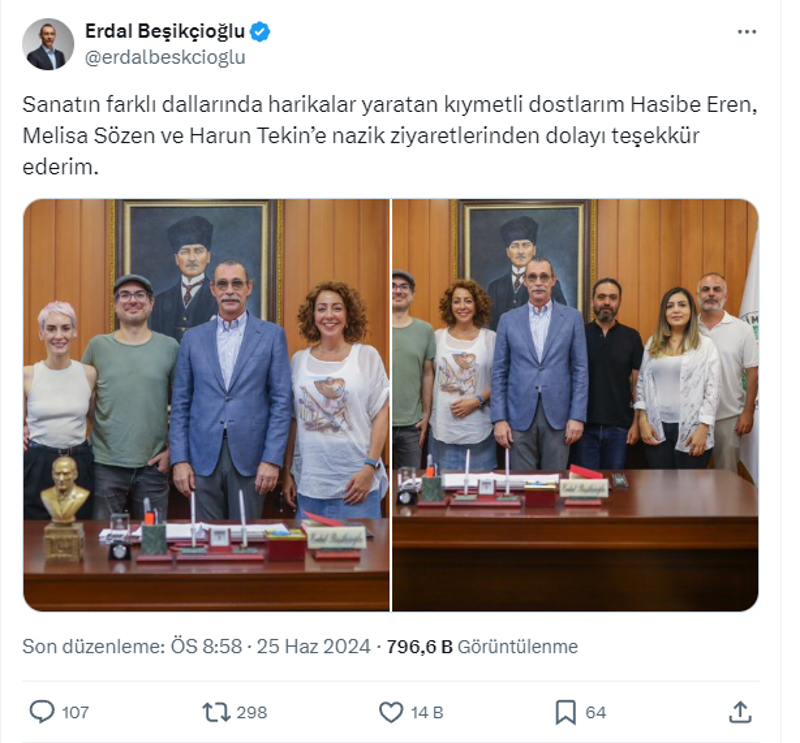Viewport: 800px width, 743px height.
Task: Like the tweet with the heart icon
Action: point(391,712)
